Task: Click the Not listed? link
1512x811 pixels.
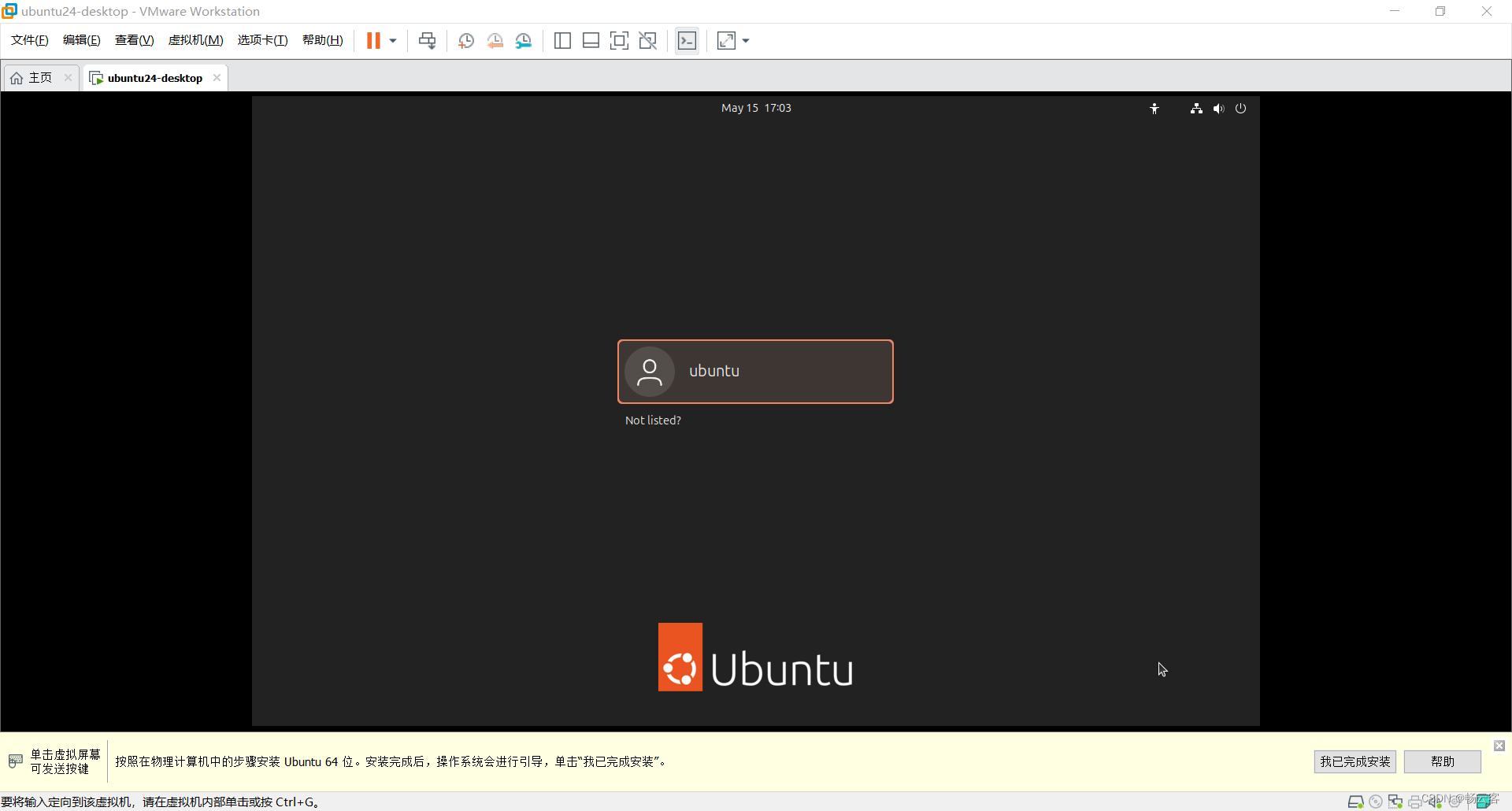Action: (653, 420)
